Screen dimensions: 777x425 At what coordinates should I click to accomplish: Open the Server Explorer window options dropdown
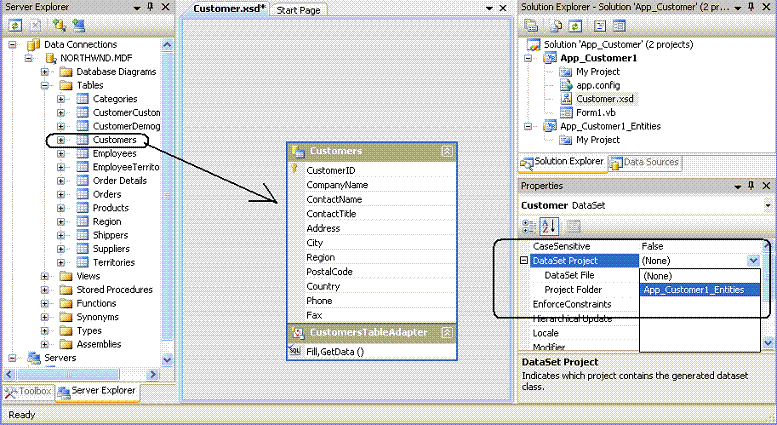138,8
